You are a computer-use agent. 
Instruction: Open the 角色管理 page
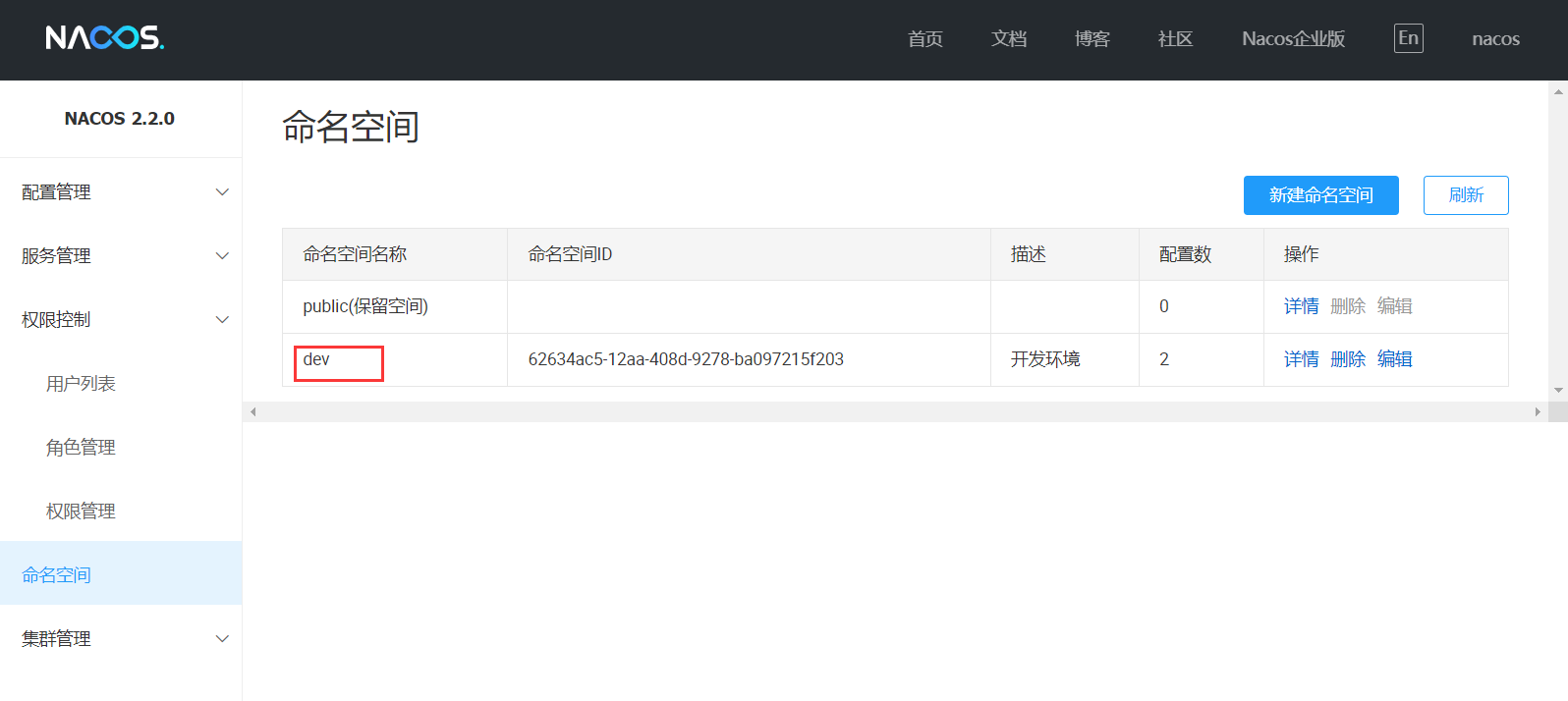point(81,448)
